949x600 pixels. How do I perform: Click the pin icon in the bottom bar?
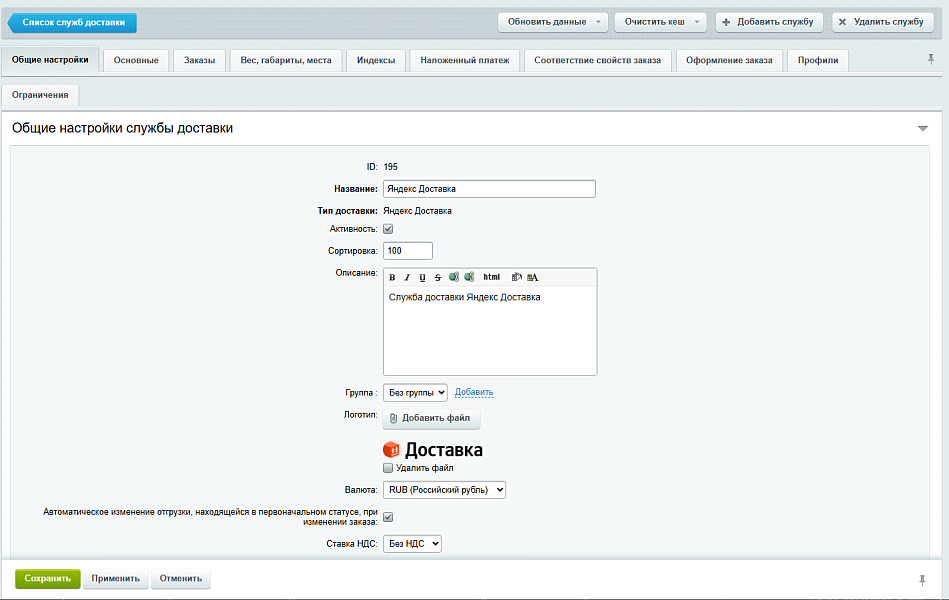click(922, 579)
